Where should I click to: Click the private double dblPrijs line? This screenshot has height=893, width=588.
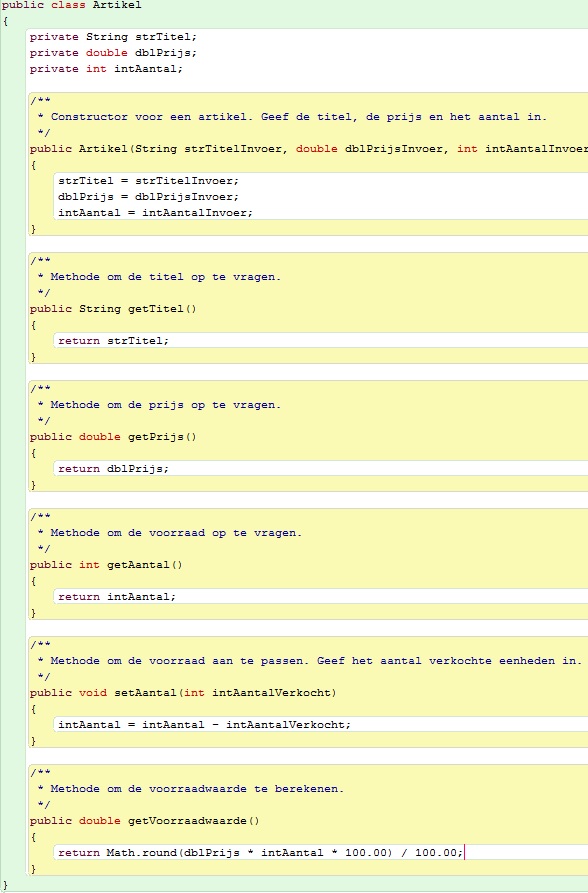click(x=113, y=53)
